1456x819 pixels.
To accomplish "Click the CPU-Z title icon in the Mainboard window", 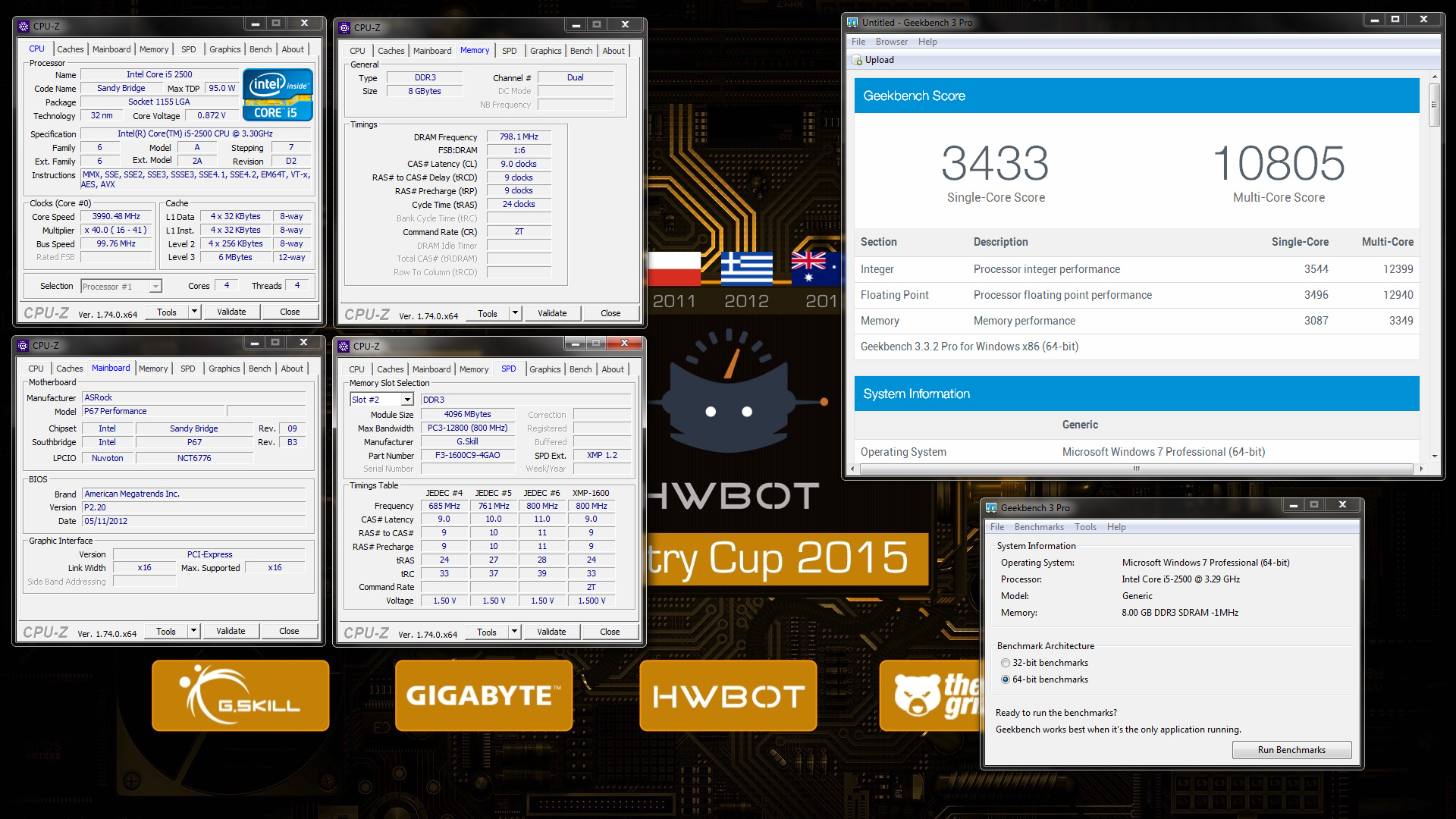I will [23, 345].
